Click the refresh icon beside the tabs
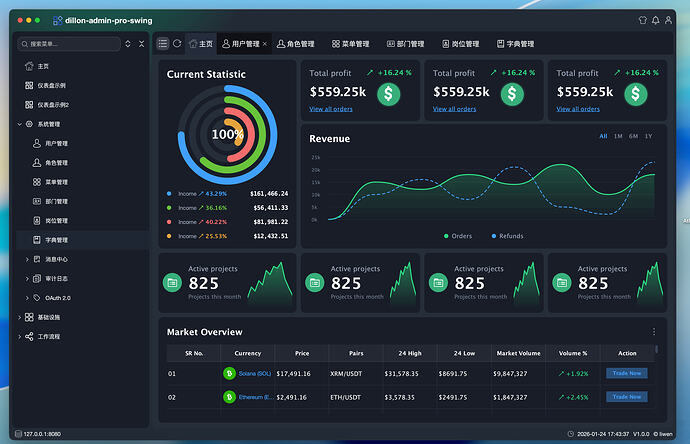The height and width of the screenshot is (444, 690). pos(177,44)
